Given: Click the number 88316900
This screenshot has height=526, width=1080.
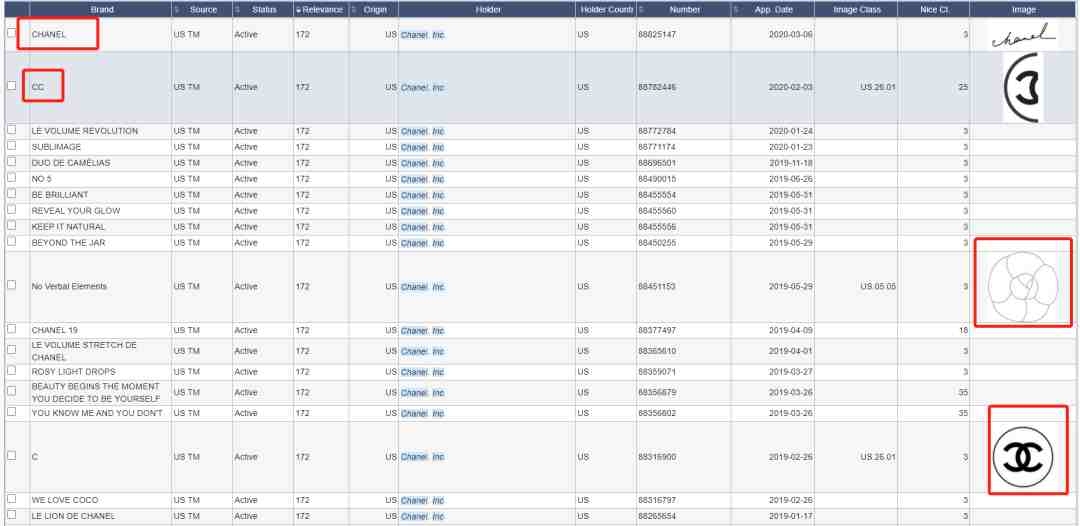Looking at the screenshot, I should [x=656, y=457].
